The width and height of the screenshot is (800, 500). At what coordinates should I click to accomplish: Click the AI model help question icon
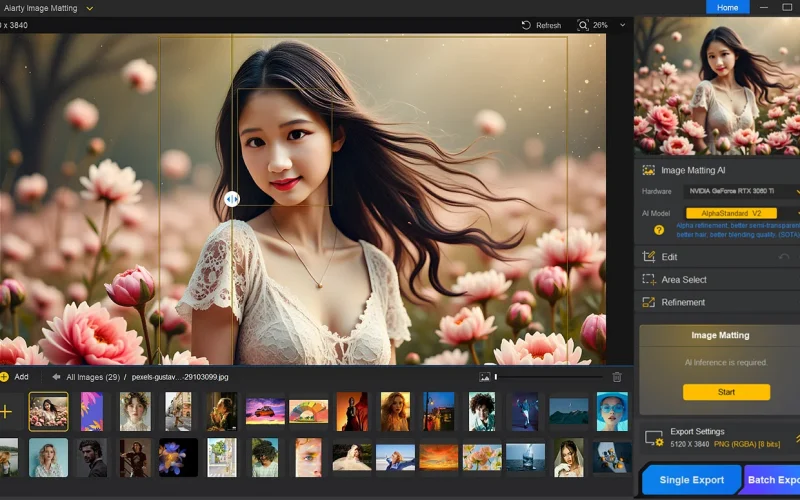point(659,230)
